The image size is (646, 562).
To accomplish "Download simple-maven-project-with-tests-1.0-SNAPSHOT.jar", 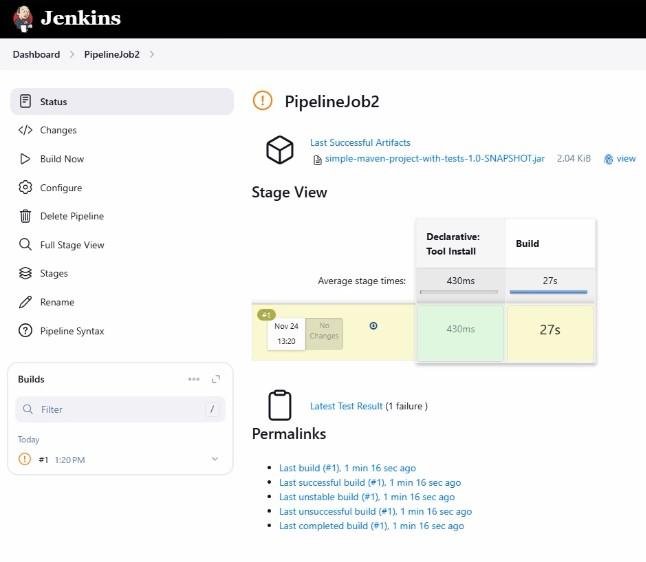I will 435,159.
